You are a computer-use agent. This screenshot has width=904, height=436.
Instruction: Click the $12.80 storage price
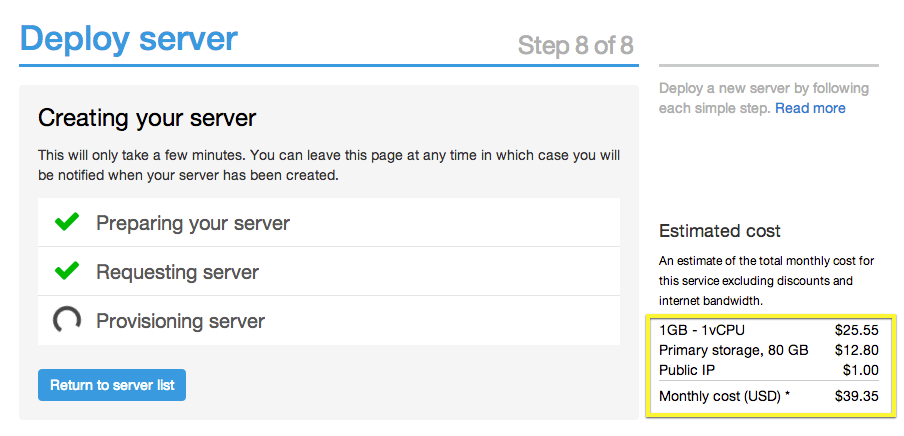tap(857, 350)
